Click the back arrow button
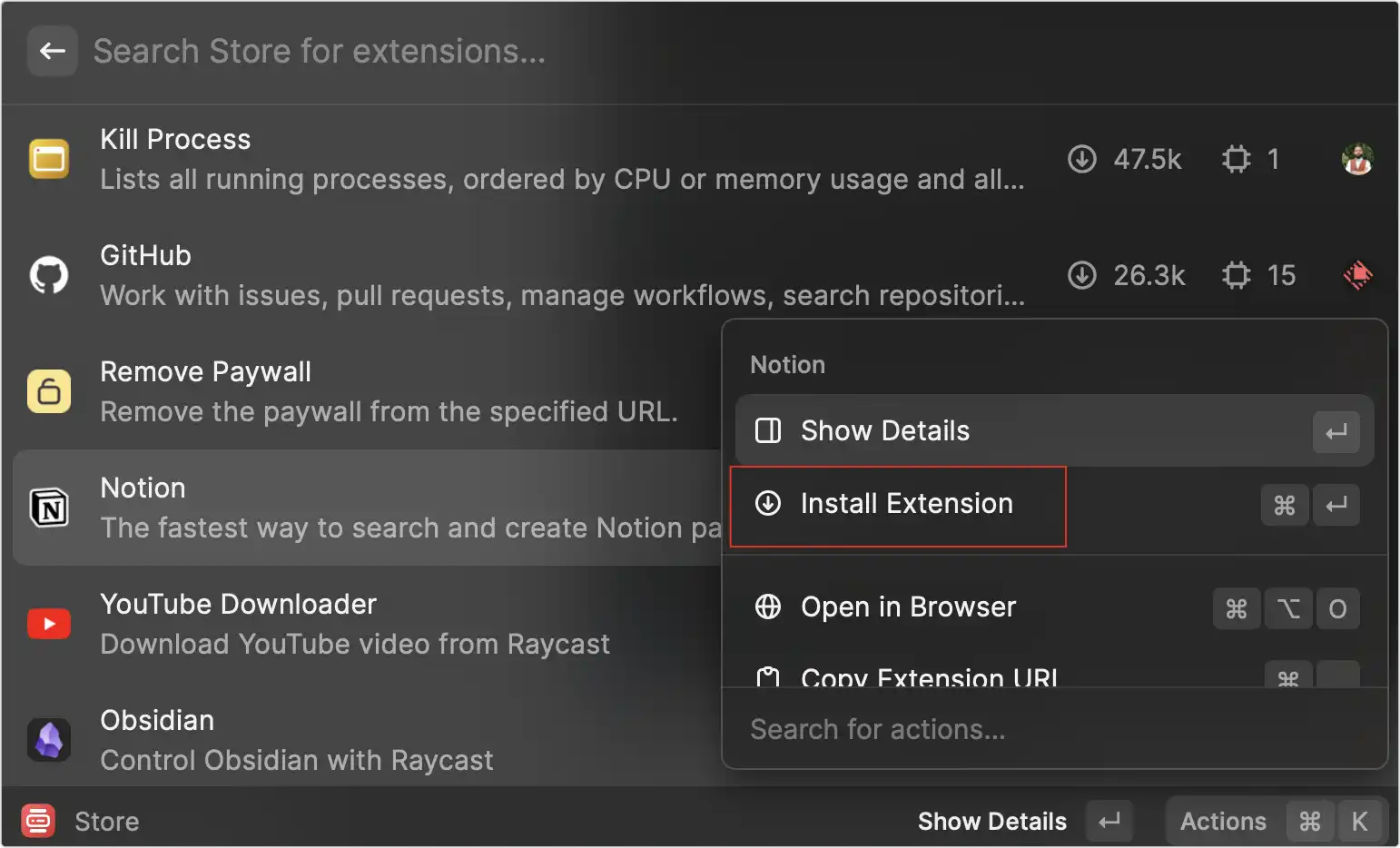The height and width of the screenshot is (848, 1400). [52, 51]
